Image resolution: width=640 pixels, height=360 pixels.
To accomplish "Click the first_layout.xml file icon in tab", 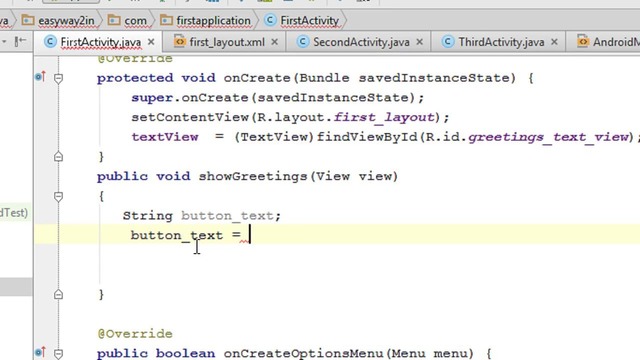I will point(179,42).
